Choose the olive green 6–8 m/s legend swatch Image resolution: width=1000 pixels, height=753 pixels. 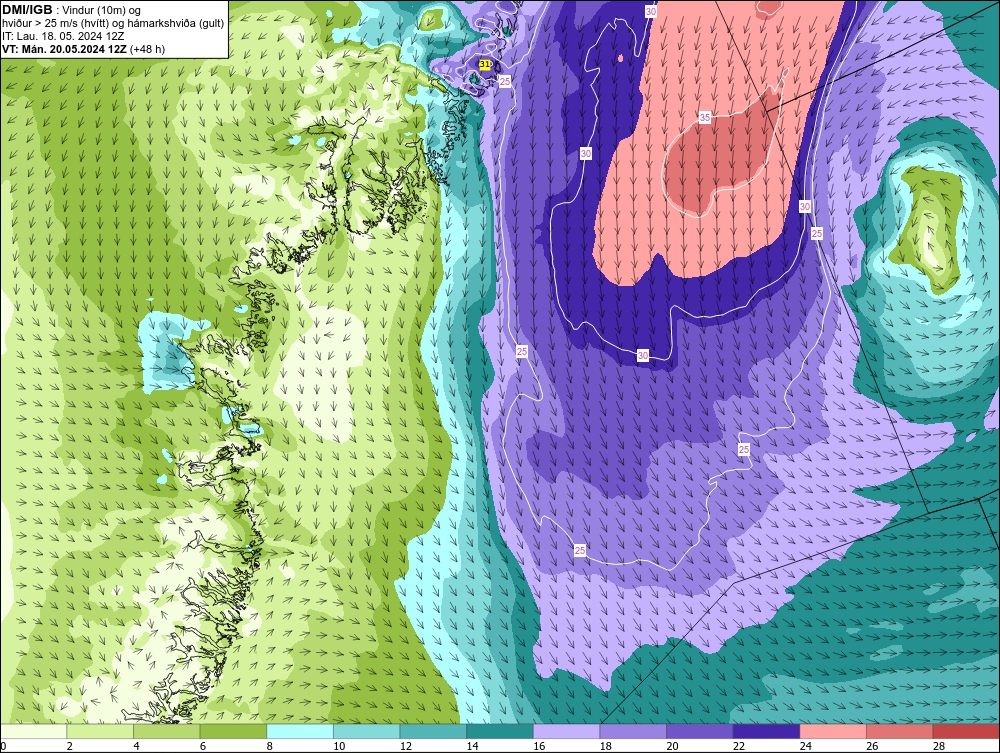233,731
